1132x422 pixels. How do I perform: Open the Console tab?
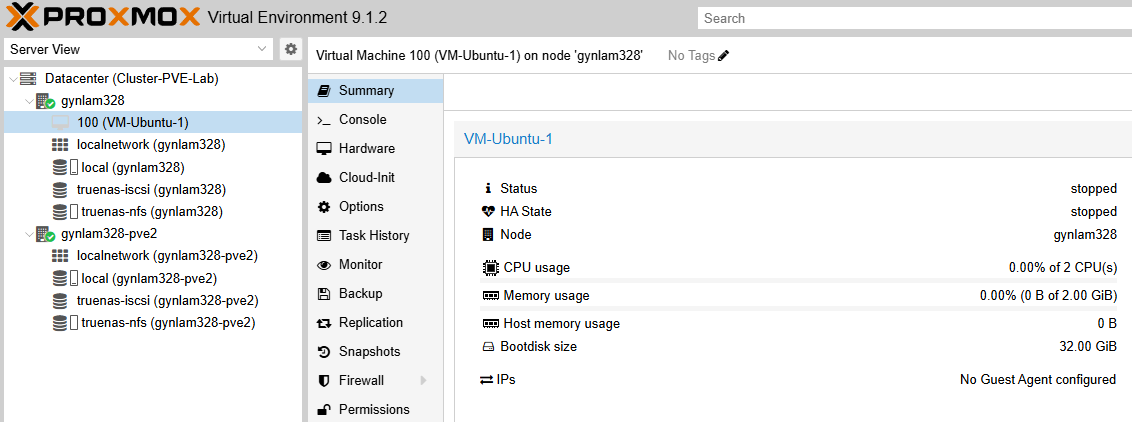pyautogui.click(x=375, y=120)
